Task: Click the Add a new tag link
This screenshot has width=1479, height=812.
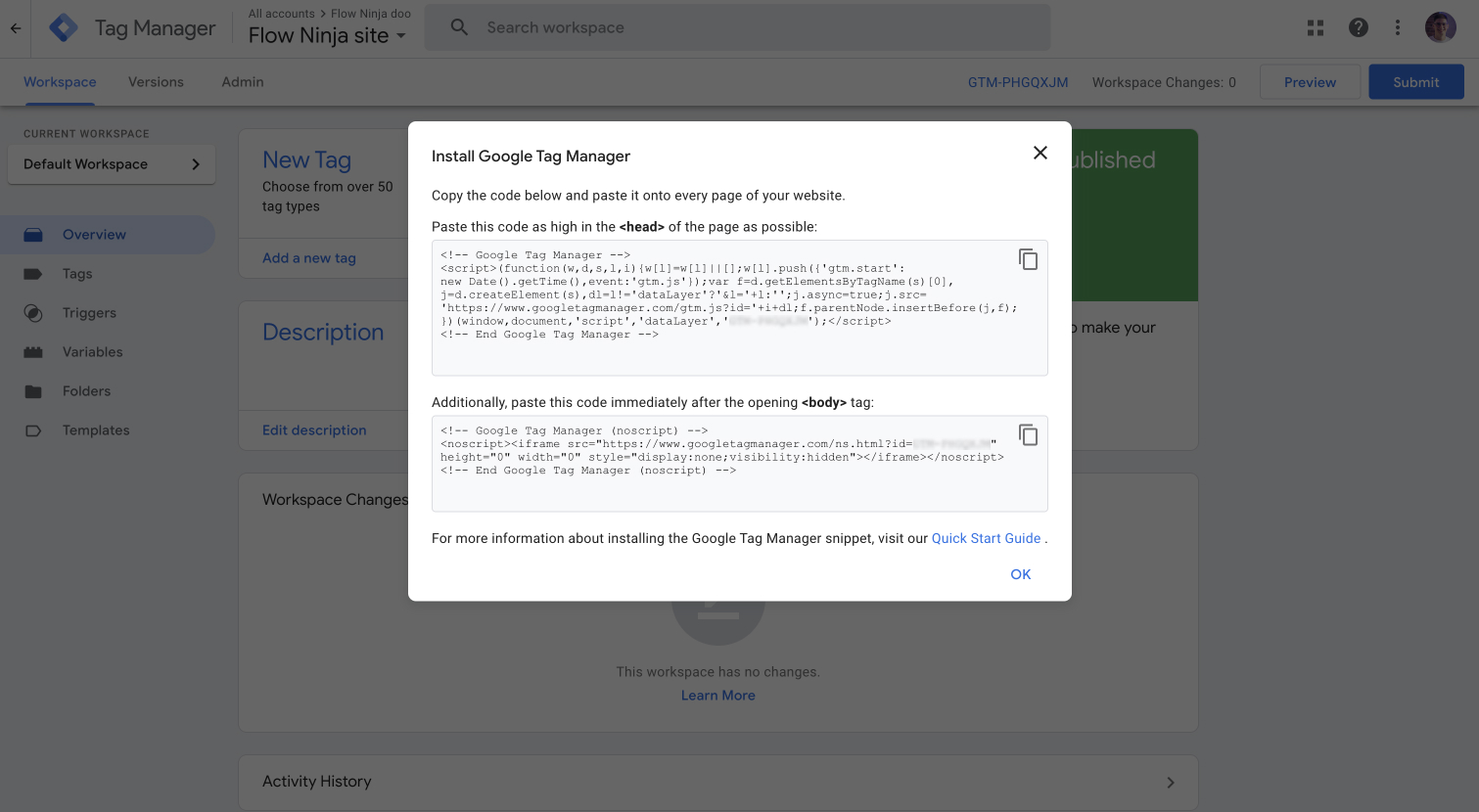Action: tap(309, 258)
